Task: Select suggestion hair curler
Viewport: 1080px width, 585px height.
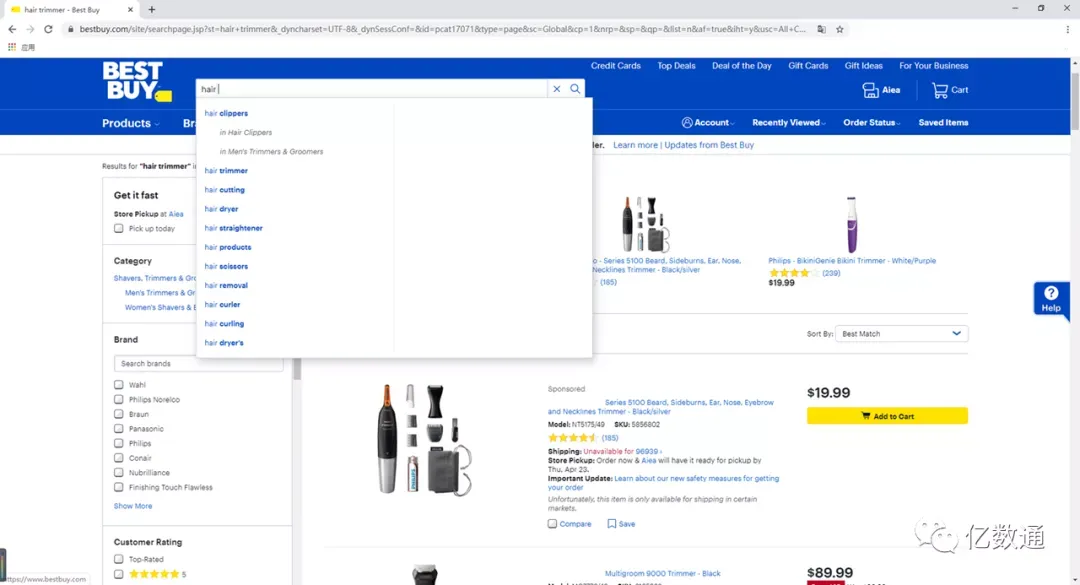Action: [x=222, y=305]
